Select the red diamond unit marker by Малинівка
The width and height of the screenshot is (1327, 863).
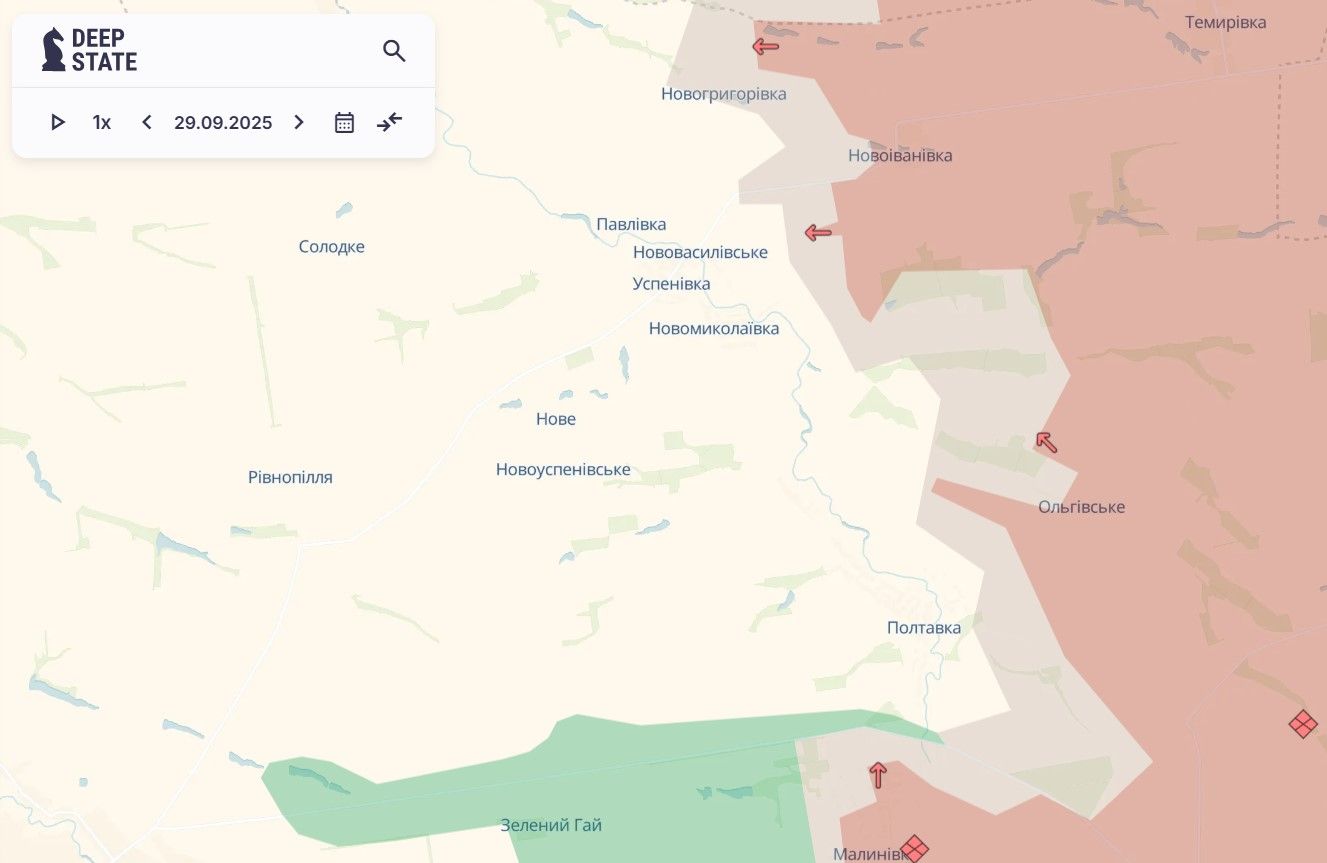point(914,849)
